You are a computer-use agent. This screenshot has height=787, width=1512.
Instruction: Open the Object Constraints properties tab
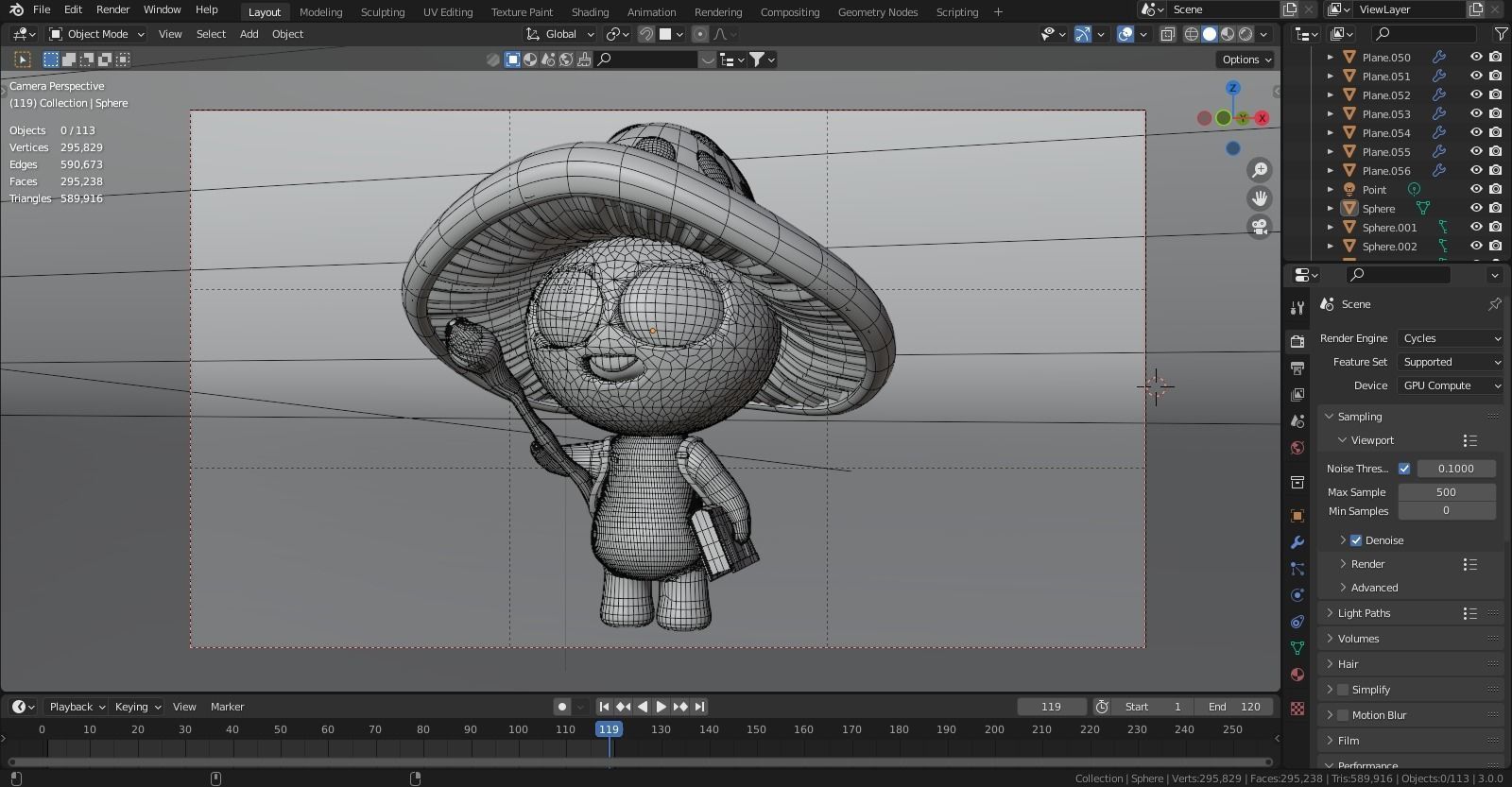click(1297, 622)
